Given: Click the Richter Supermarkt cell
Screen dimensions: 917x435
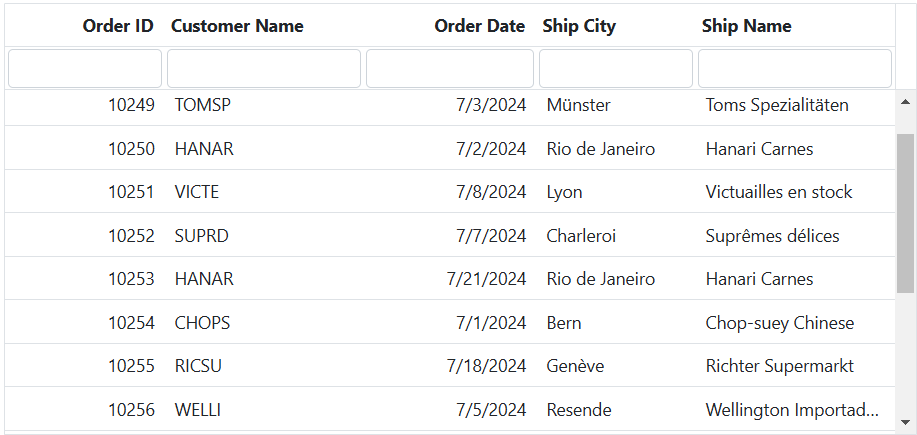Looking at the screenshot, I should [780, 366].
